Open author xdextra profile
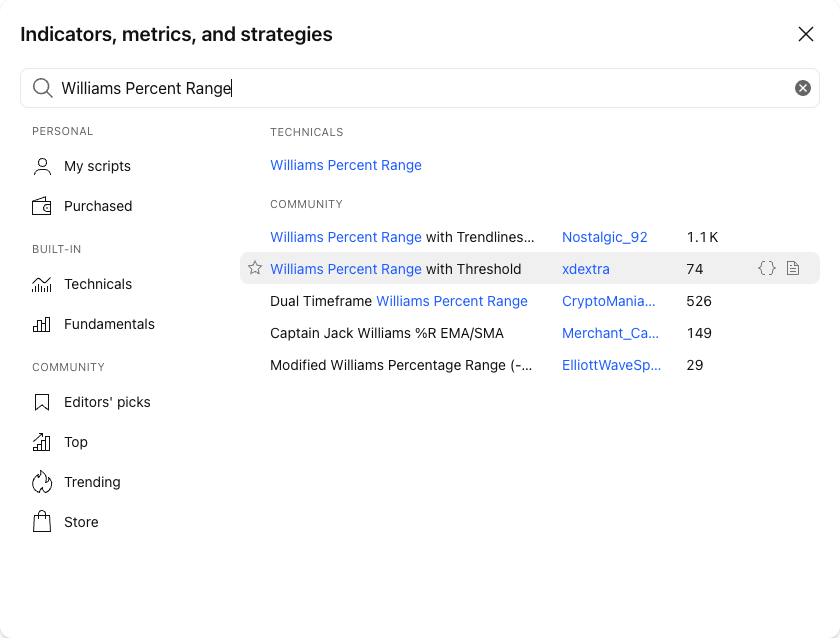The image size is (840, 638). 586,269
